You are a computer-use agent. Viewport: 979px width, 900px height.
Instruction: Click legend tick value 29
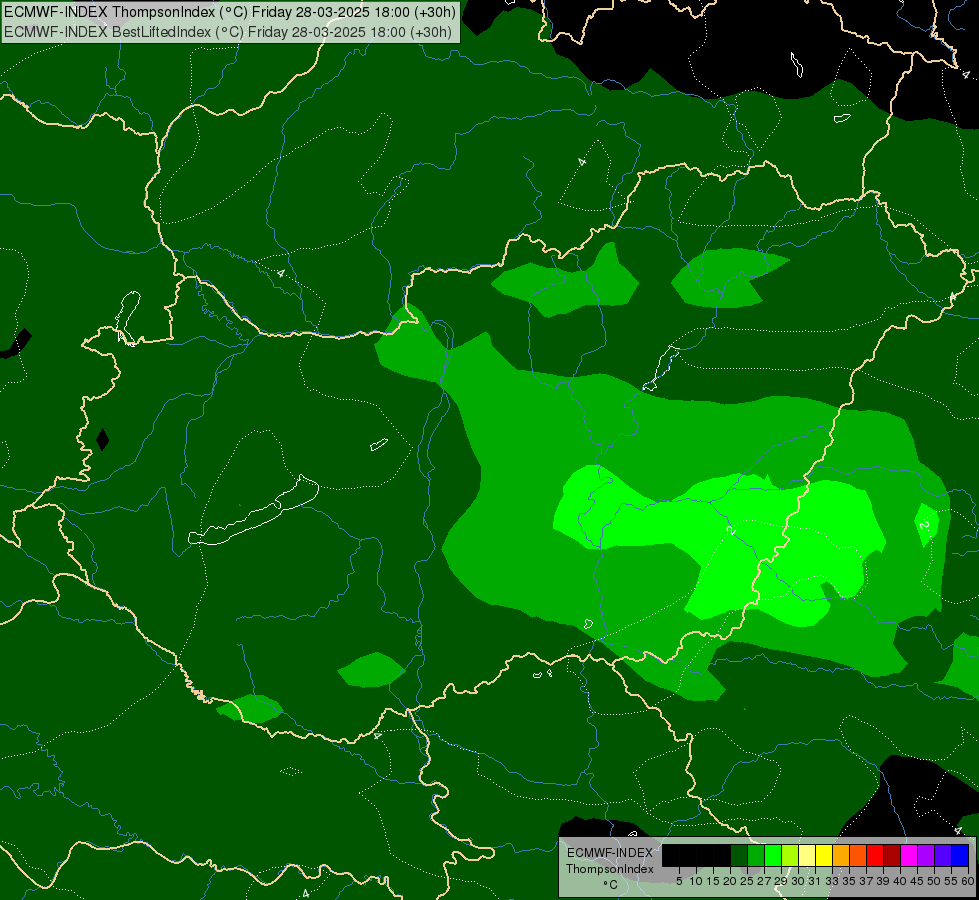coord(781,881)
